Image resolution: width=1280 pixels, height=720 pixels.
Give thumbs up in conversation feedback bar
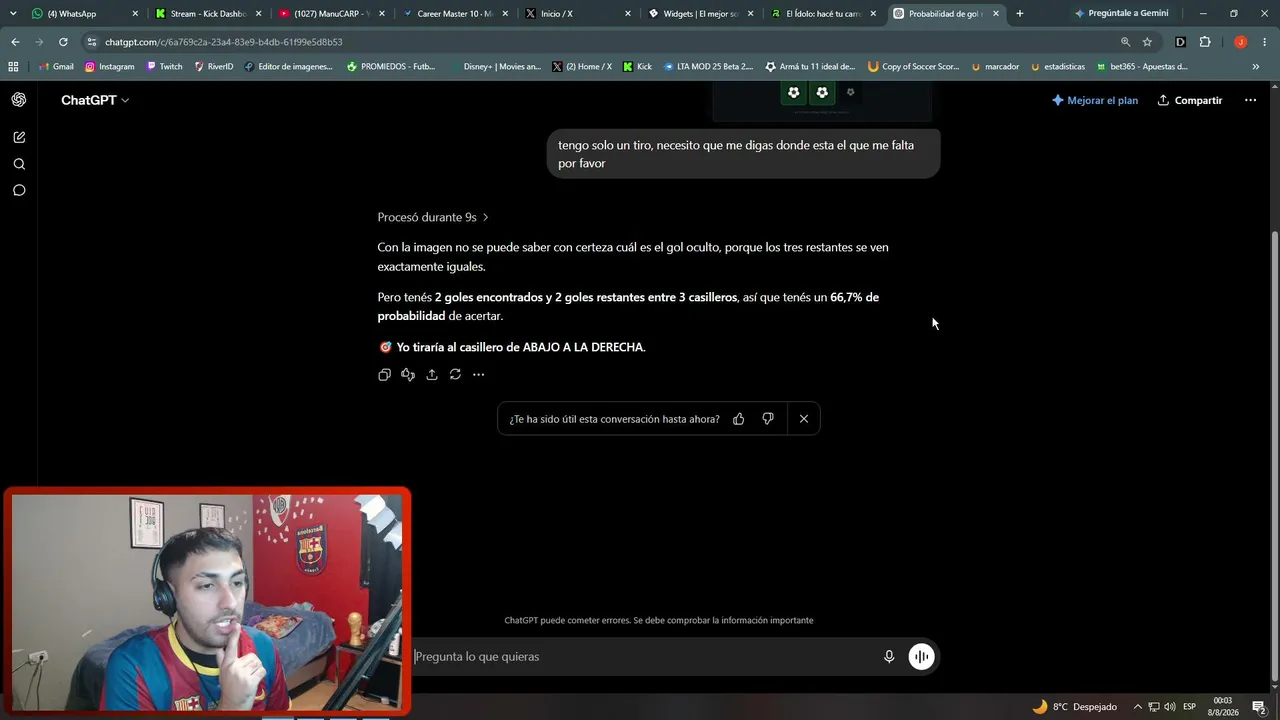739,419
